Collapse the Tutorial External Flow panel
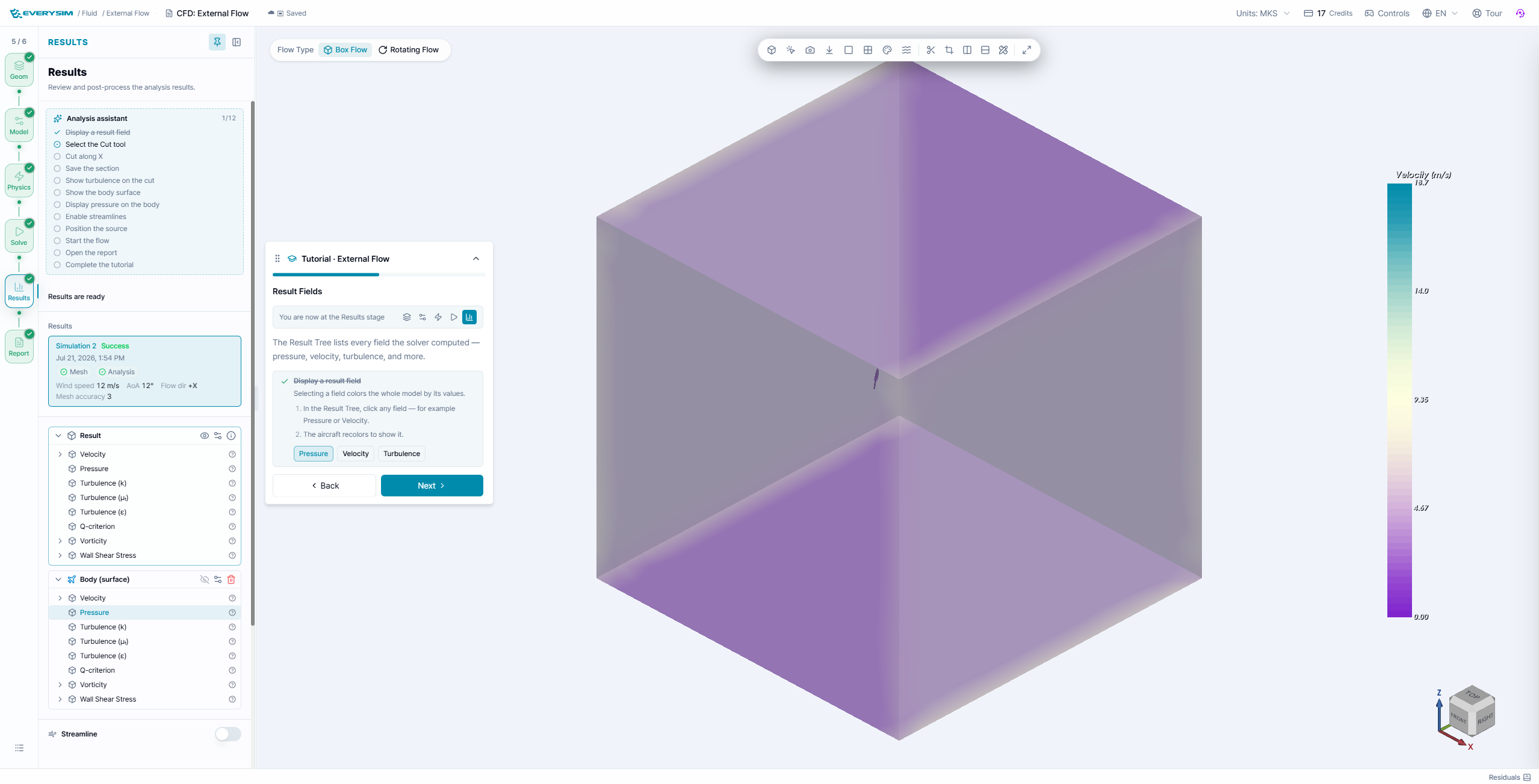This screenshot has height=784, width=1539. (x=476, y=259)
